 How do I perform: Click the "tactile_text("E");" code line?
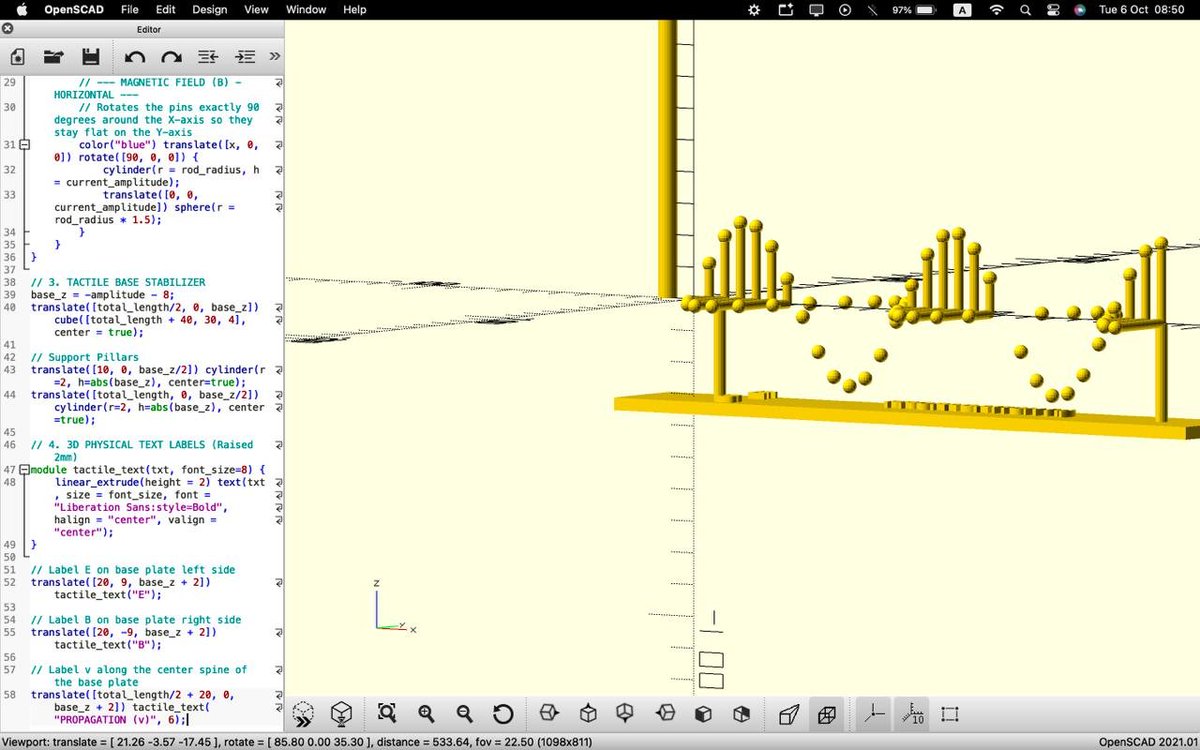108,595
